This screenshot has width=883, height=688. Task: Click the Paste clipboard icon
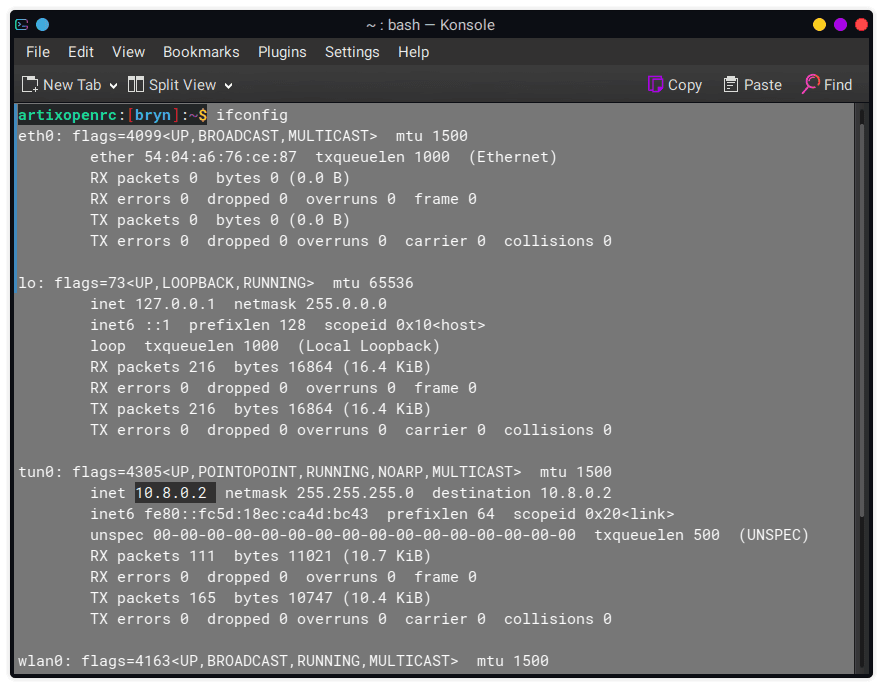tap(730, 84)
